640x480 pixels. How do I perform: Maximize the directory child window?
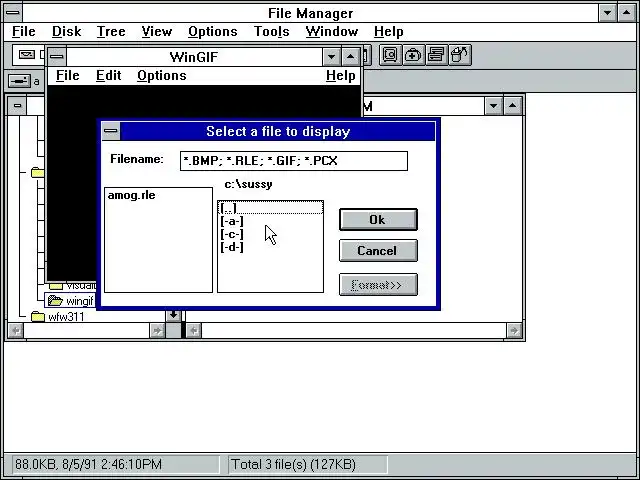[x=513, y=106]
